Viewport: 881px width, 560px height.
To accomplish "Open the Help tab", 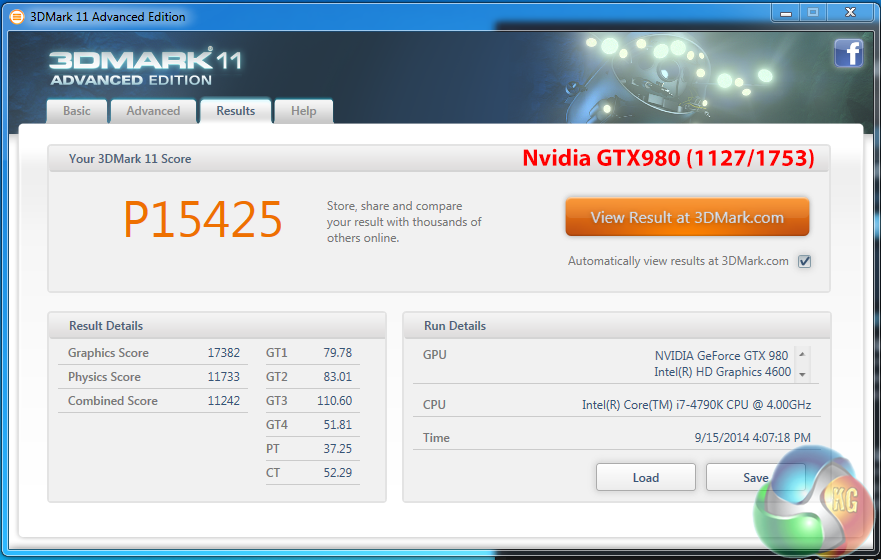I will click(303, 111).
